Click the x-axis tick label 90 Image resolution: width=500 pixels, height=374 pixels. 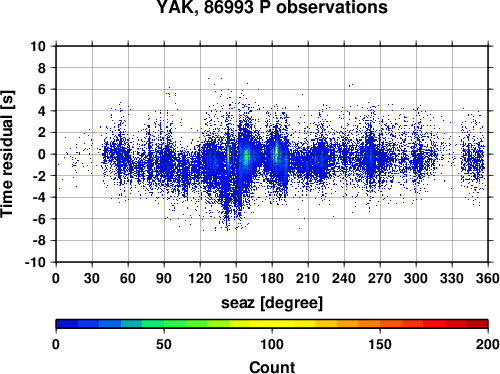[164, 278]
